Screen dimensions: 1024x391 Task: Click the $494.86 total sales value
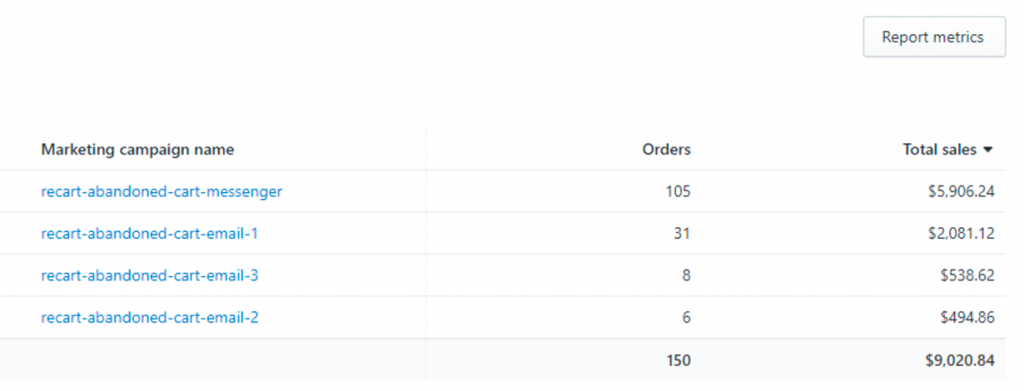968,317
